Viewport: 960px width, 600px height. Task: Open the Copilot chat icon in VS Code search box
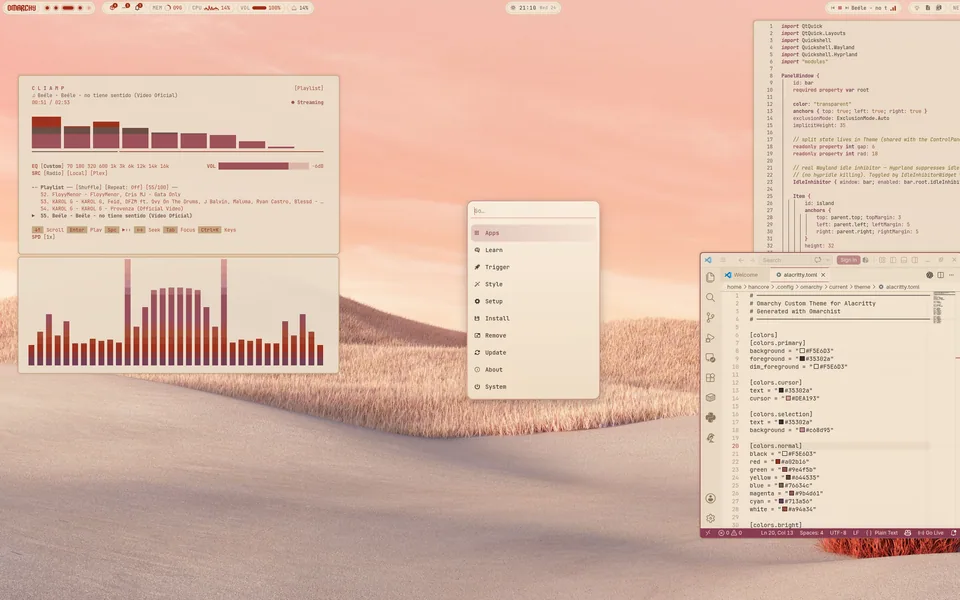(x=818, y=260)
